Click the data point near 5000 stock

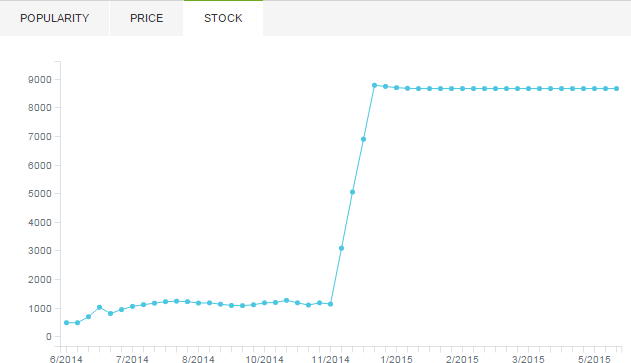(353, 192)
